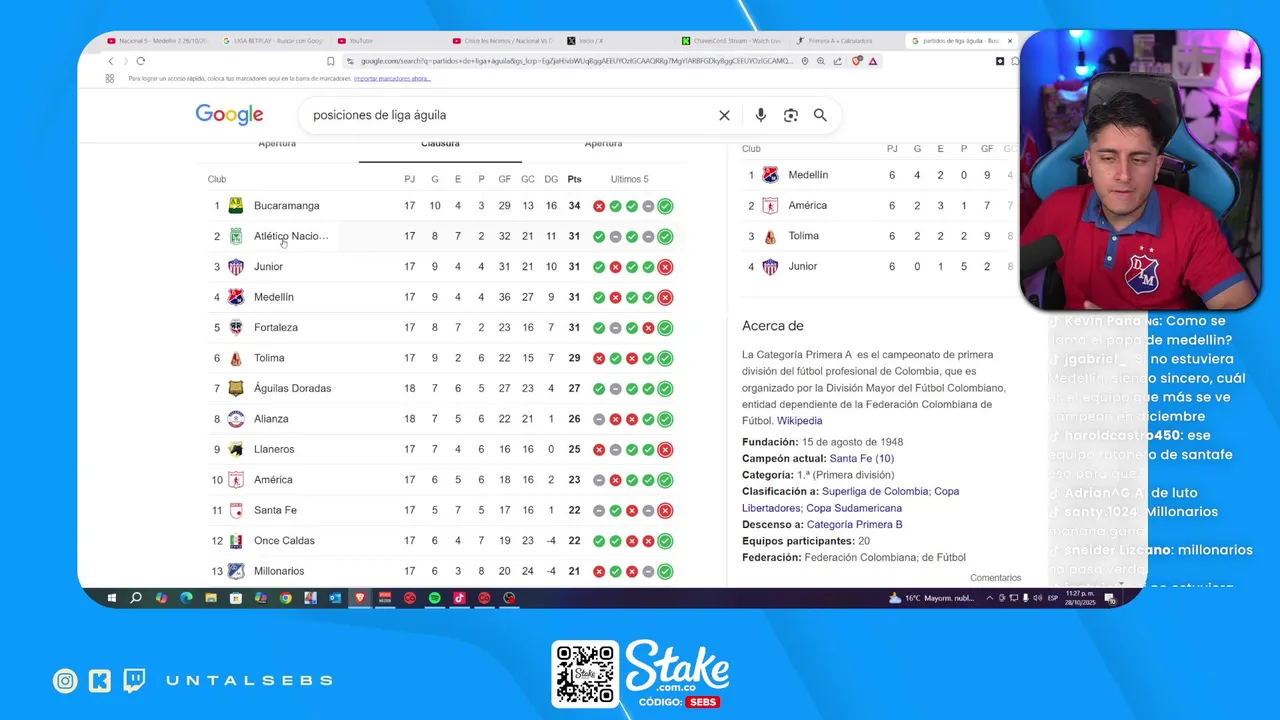Click the Llaneros team name
This screenshot has height=720, width=1280.
pyautogui.click(x=274, y=449)
